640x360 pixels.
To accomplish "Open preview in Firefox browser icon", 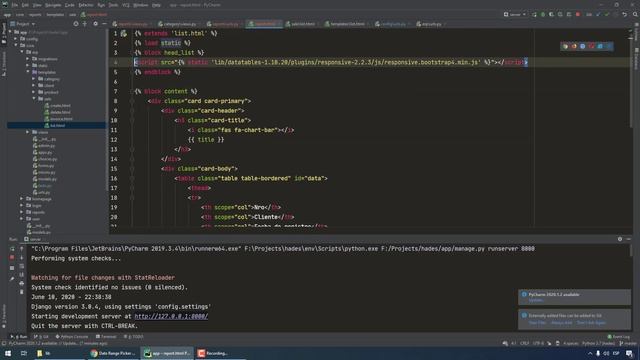I will 574,46.
